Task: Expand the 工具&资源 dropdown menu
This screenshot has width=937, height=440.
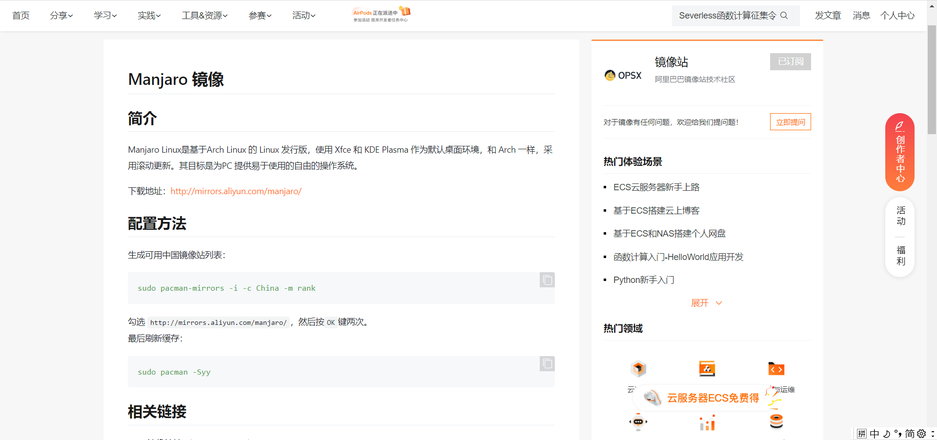Action: (204, 16)
